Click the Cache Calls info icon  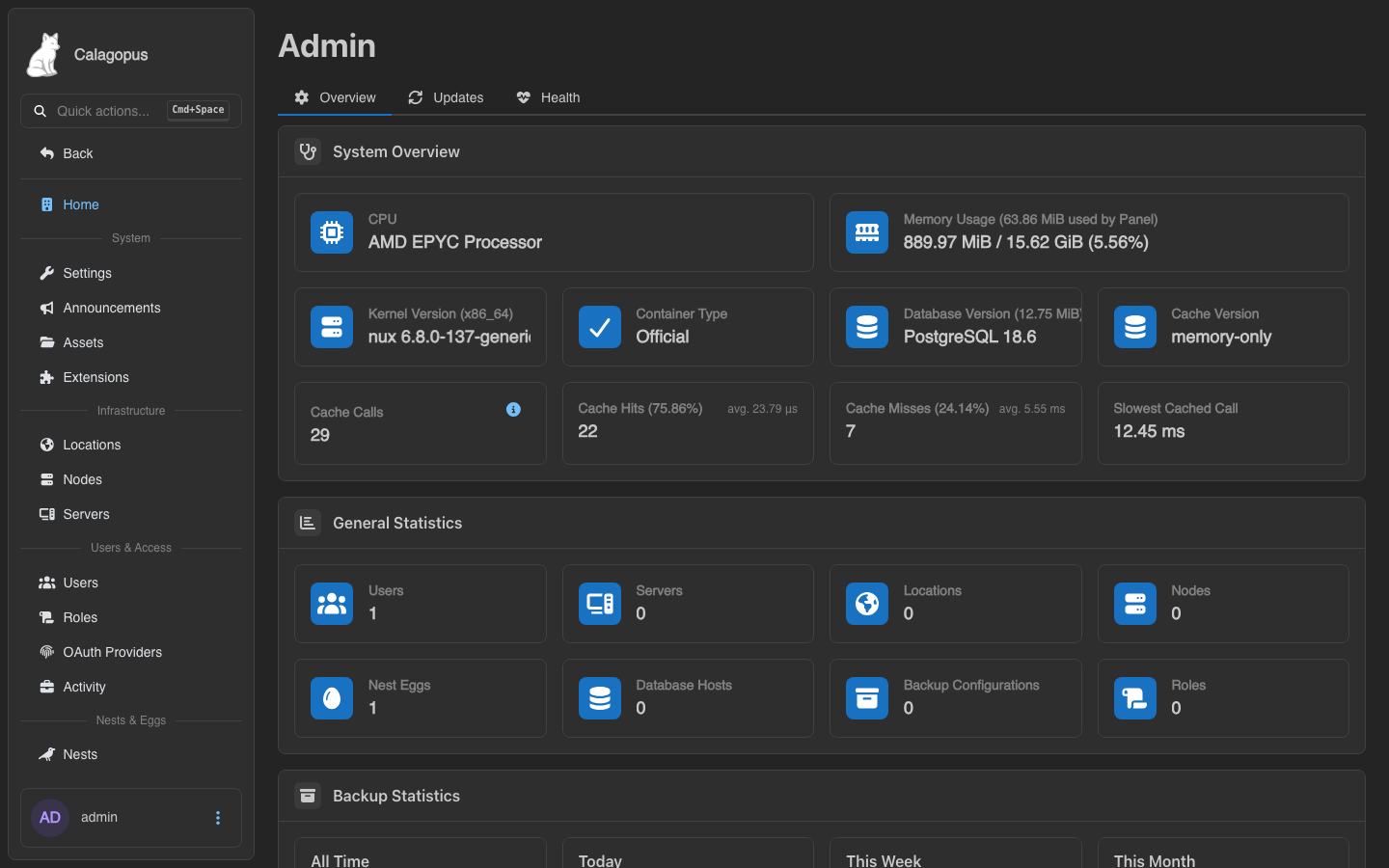[x=513, y=410]
